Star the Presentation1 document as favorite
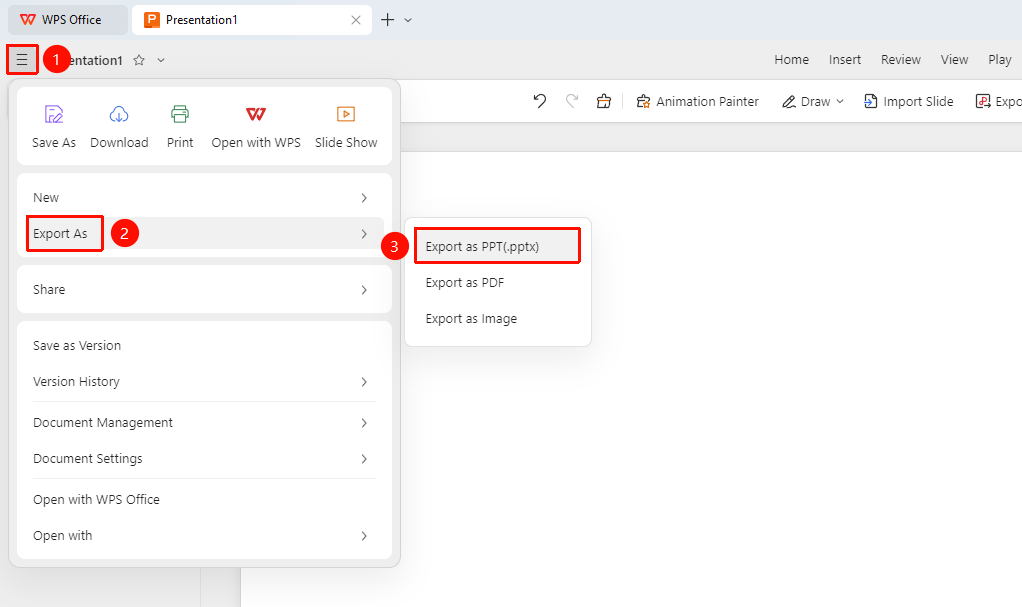This screenshot has width=1022, height=607. pyautogui.click(x=139, y=60)
